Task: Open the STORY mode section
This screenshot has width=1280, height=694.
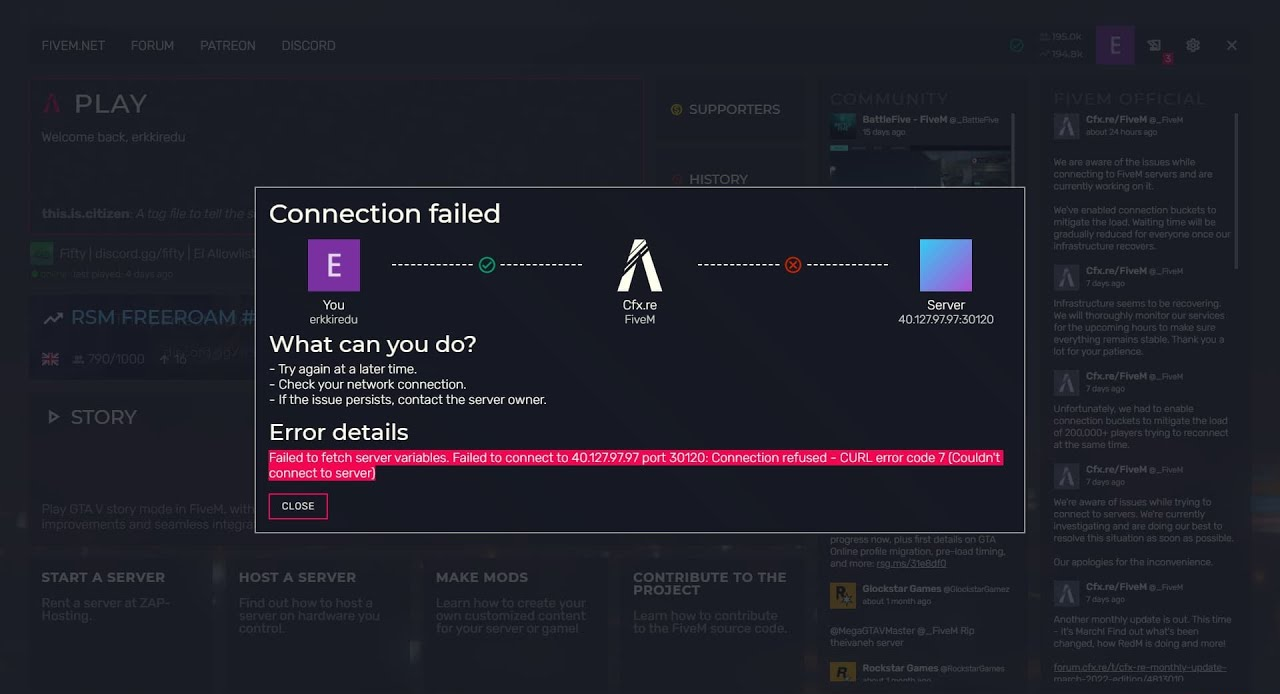Action: tap(103, 417)
